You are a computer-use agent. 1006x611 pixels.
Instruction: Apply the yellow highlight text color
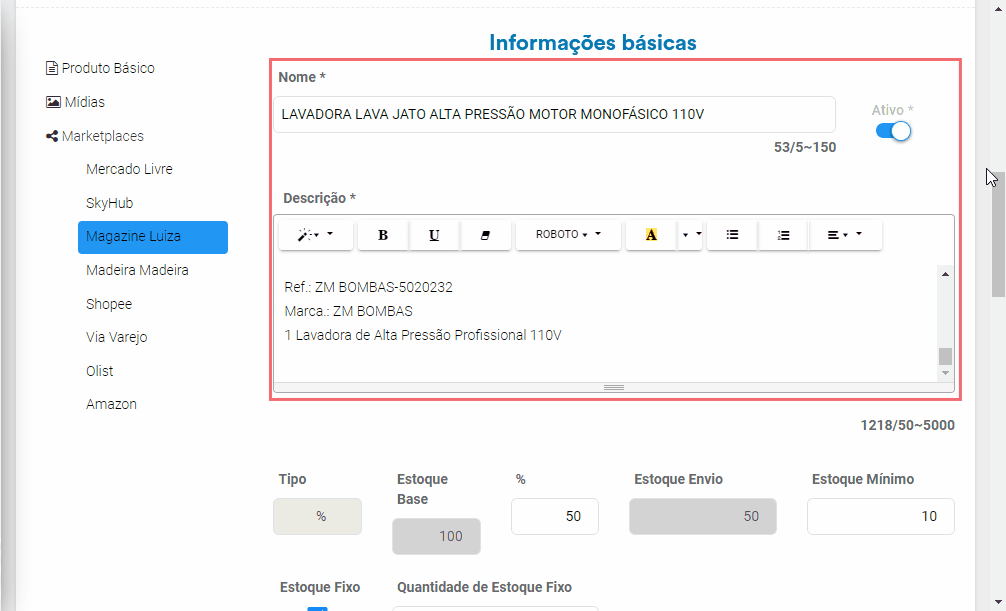click(651, 235)
